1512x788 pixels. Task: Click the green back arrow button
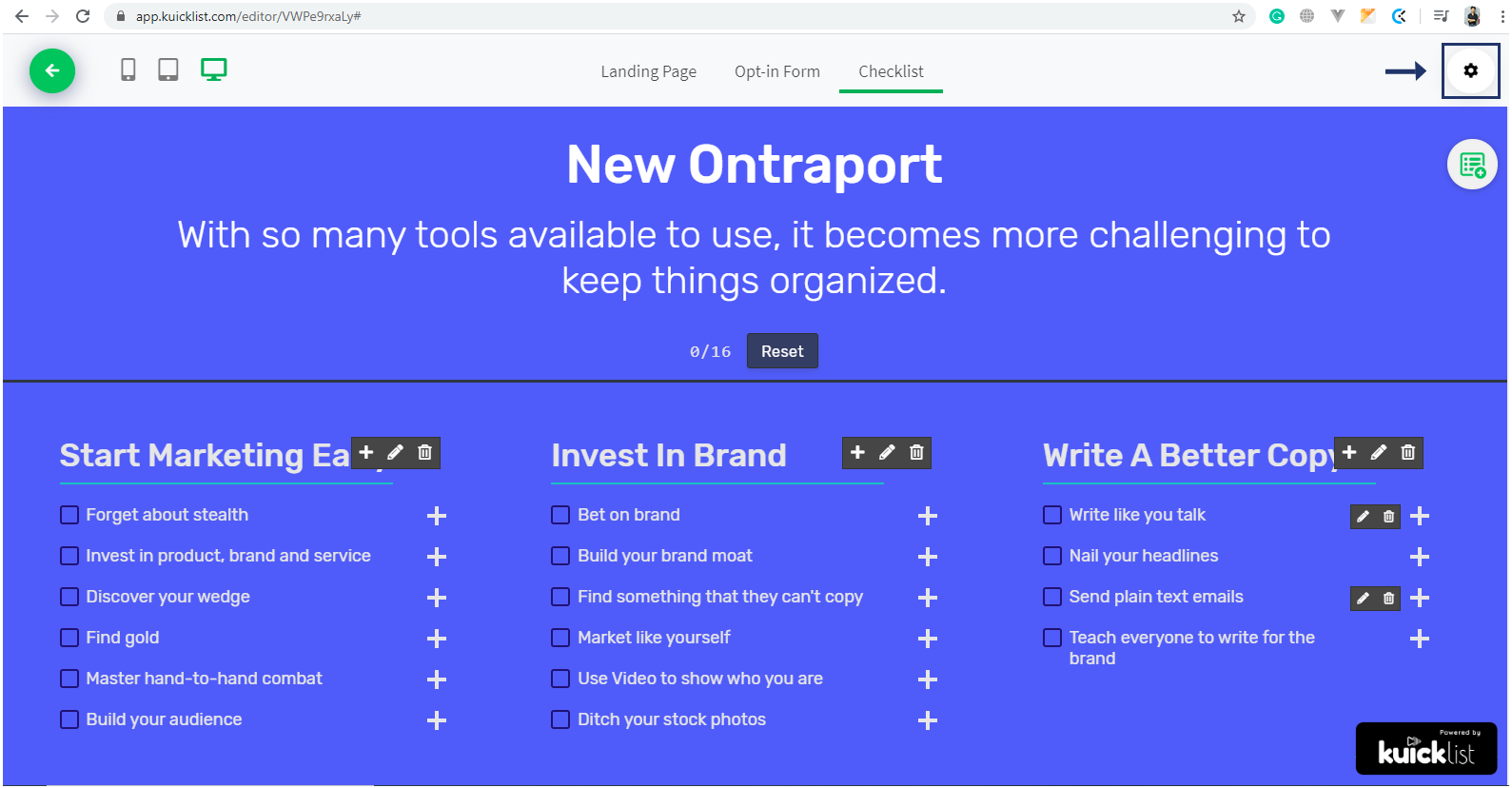click(52, 70)
